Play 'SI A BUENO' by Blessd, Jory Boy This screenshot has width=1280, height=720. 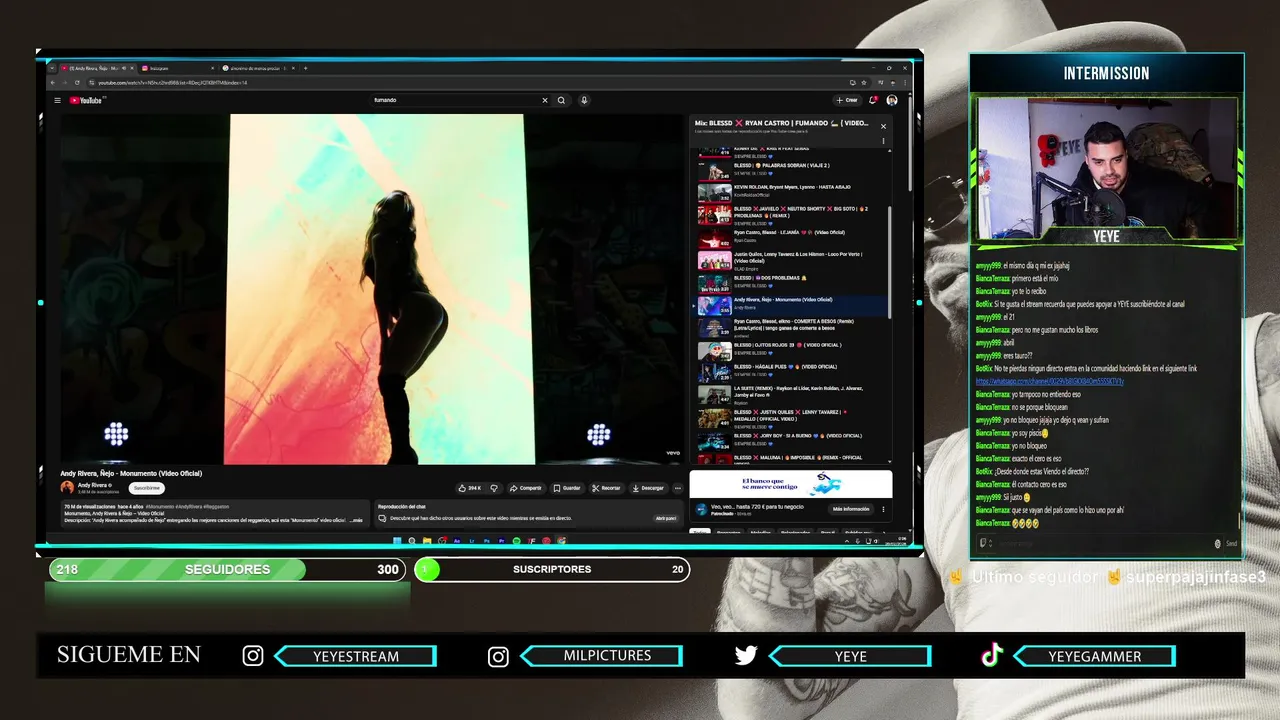coord(790,440)
